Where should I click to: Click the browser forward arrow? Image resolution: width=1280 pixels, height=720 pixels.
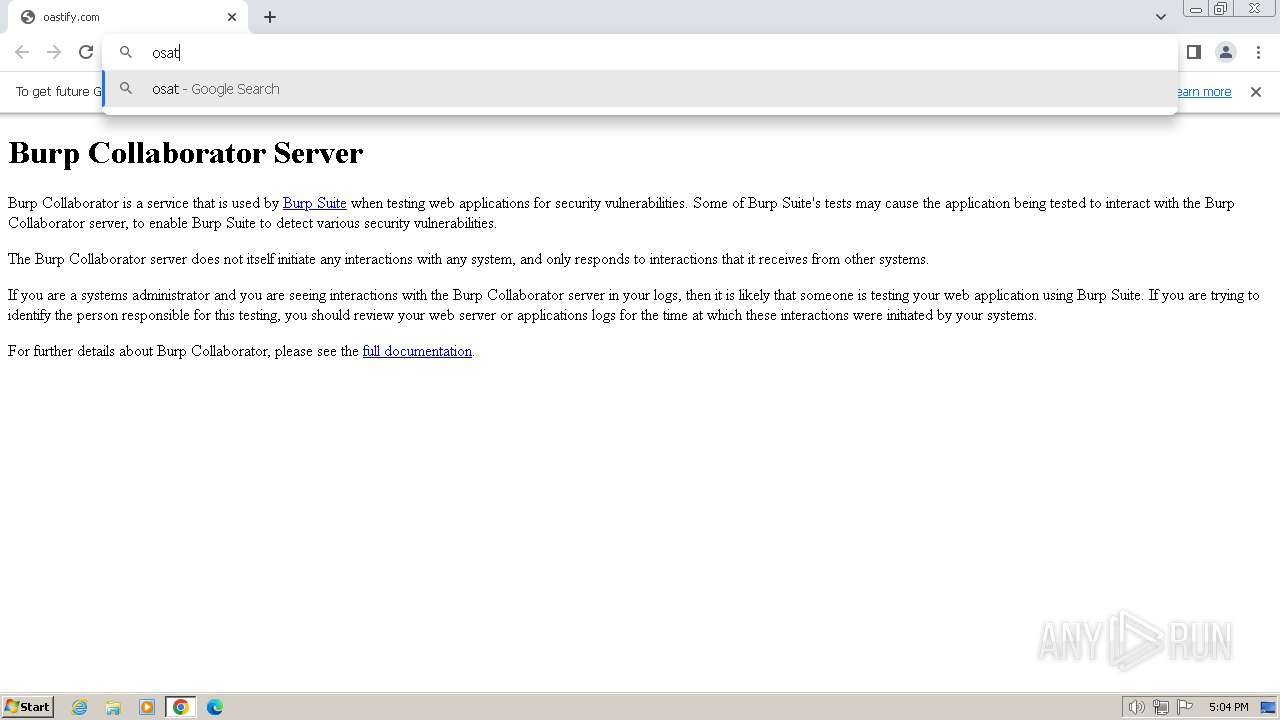point(54,52)
